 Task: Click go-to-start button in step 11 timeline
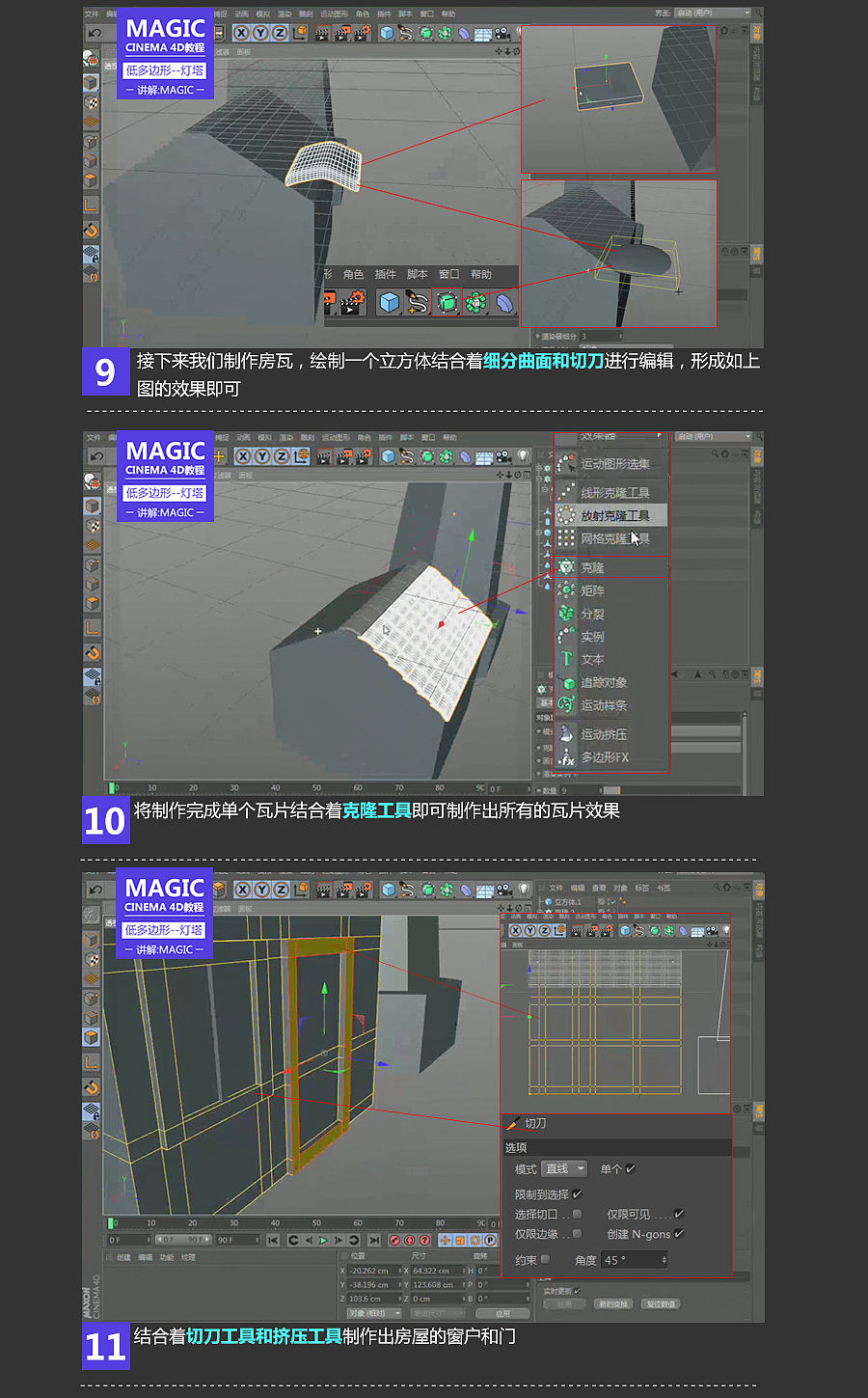tap(274, 1240)
